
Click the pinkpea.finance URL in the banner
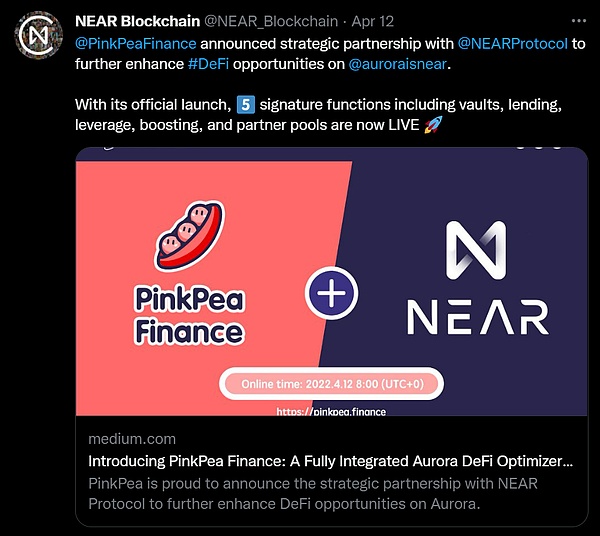tap(331, 411)
